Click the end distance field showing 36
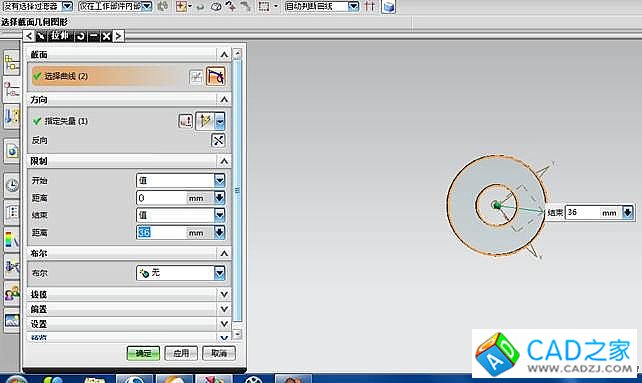The width and height of the screenshot is (642, 383). pyautogui.click(x=161, y=233)
